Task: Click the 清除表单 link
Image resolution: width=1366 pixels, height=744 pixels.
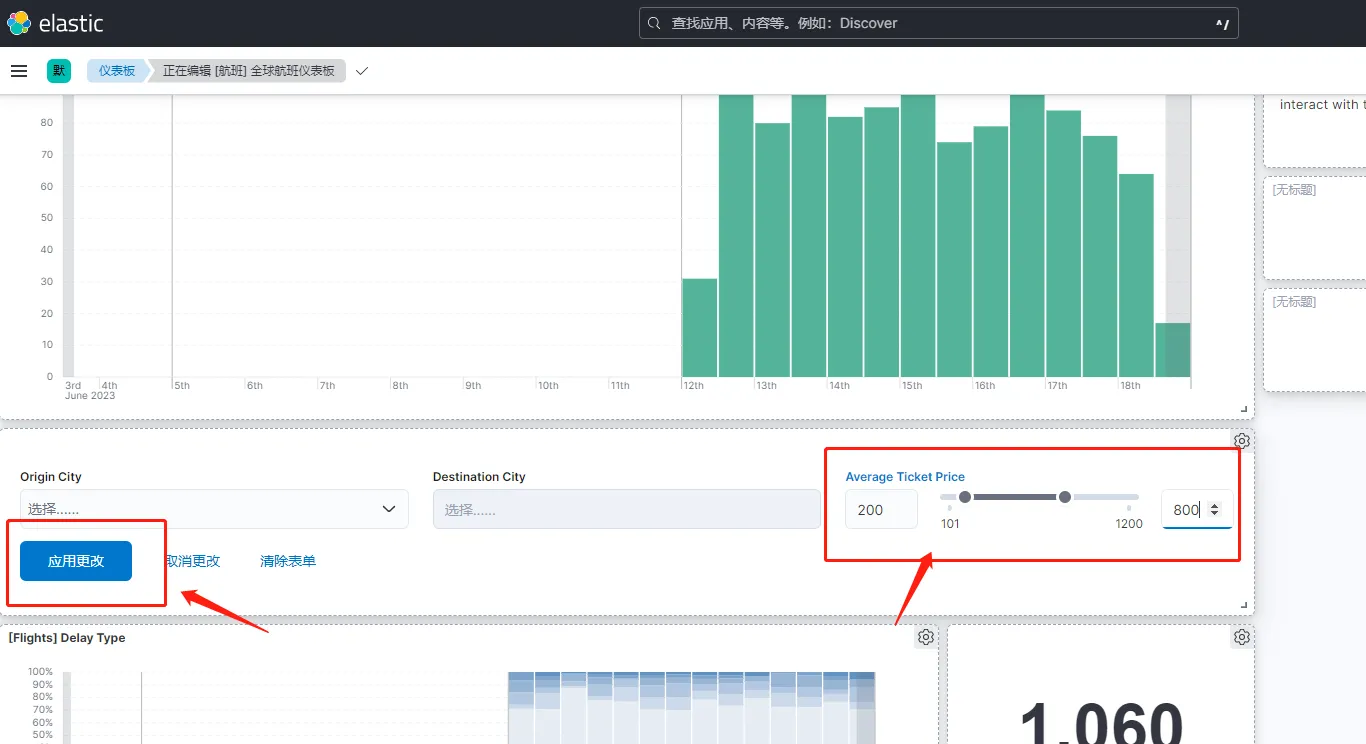Action: [288, 561]
